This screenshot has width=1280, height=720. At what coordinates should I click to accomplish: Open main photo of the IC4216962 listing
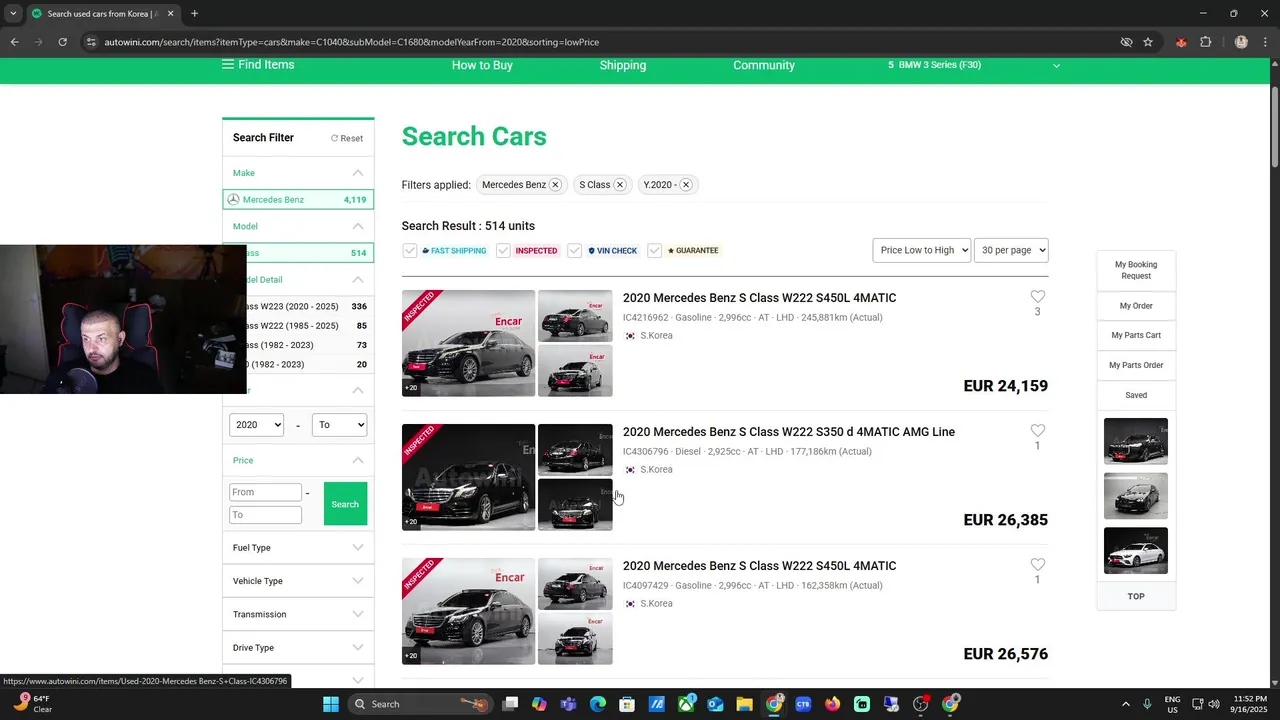[x=468, y=343]
